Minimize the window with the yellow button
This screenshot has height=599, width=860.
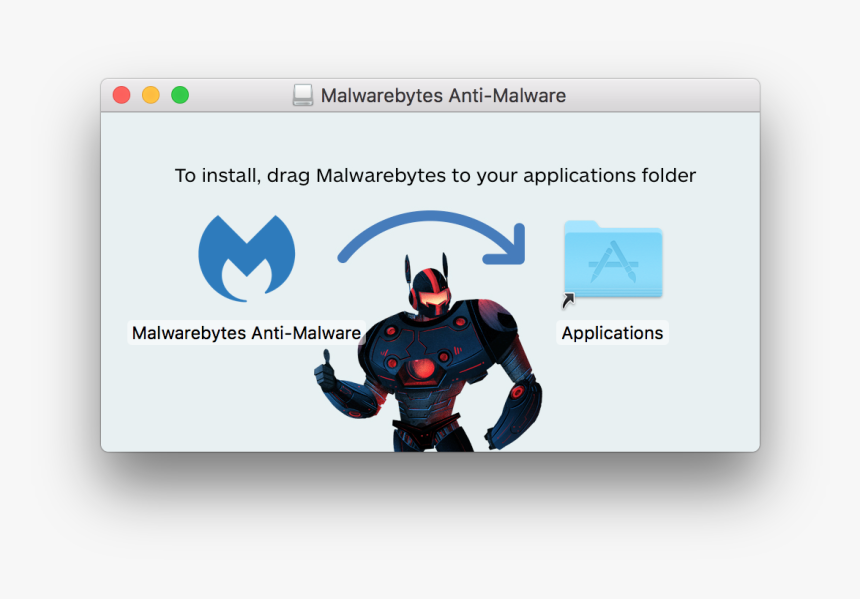(151, 95)
